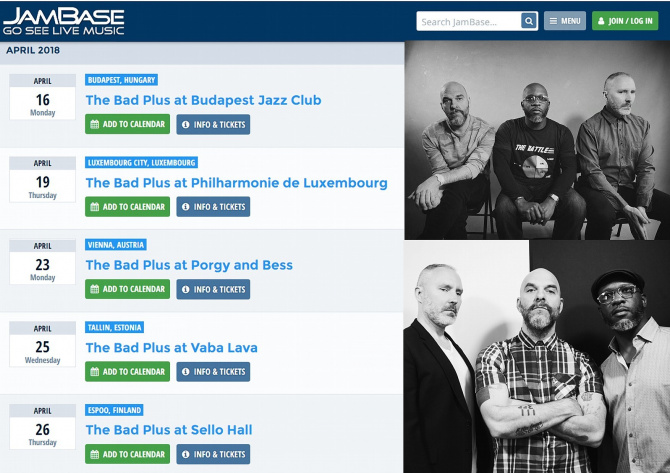Open The Bad Plus at Vaba Lava link
Viewport: 670px width, 473px height.
pyautogui.click(x=171, y=347)
